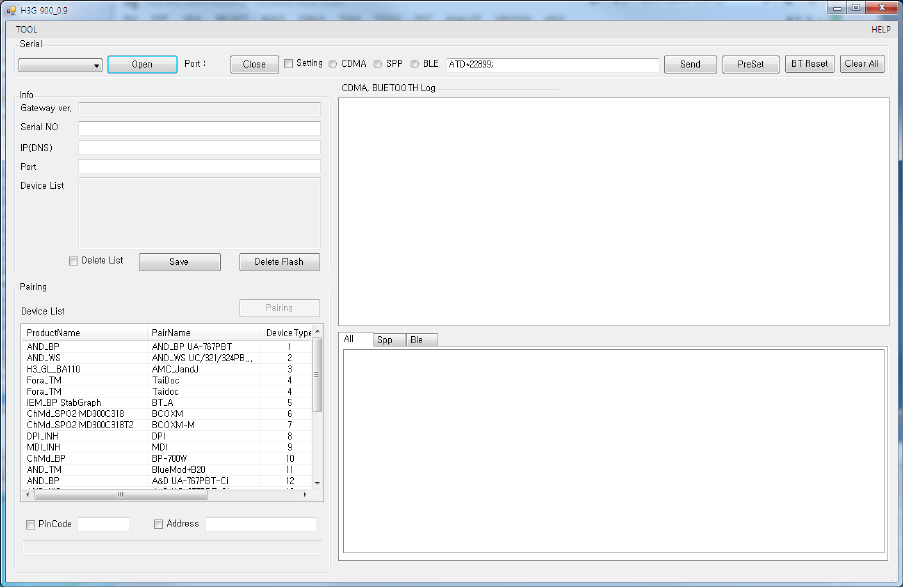Click the Serial NO input field
The width and height of the screenshot is (903, 587).
(x=199, y=128)
